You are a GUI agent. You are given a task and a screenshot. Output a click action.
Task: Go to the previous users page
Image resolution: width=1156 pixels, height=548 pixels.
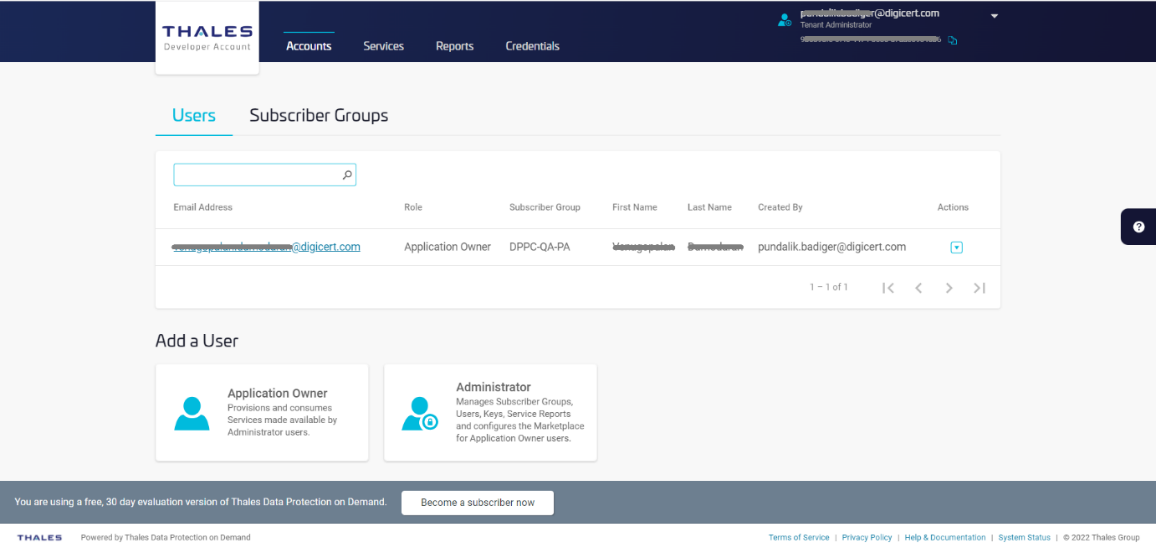(x=918, y=288)
